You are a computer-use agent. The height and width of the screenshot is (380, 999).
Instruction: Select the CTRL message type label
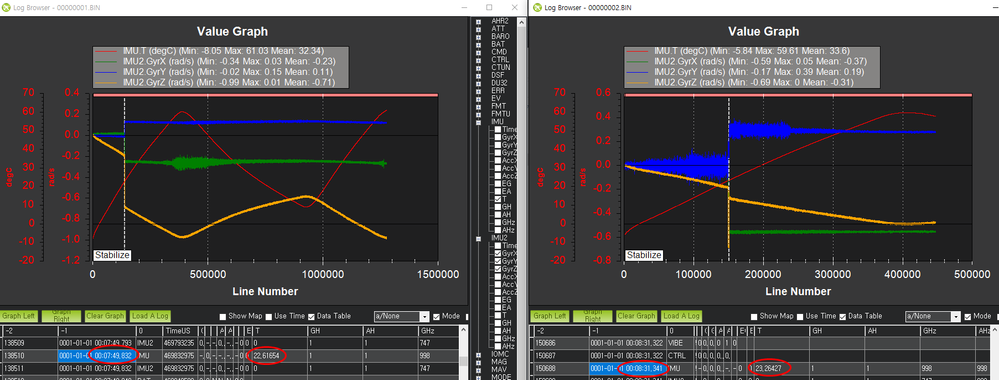pos(500,59)
